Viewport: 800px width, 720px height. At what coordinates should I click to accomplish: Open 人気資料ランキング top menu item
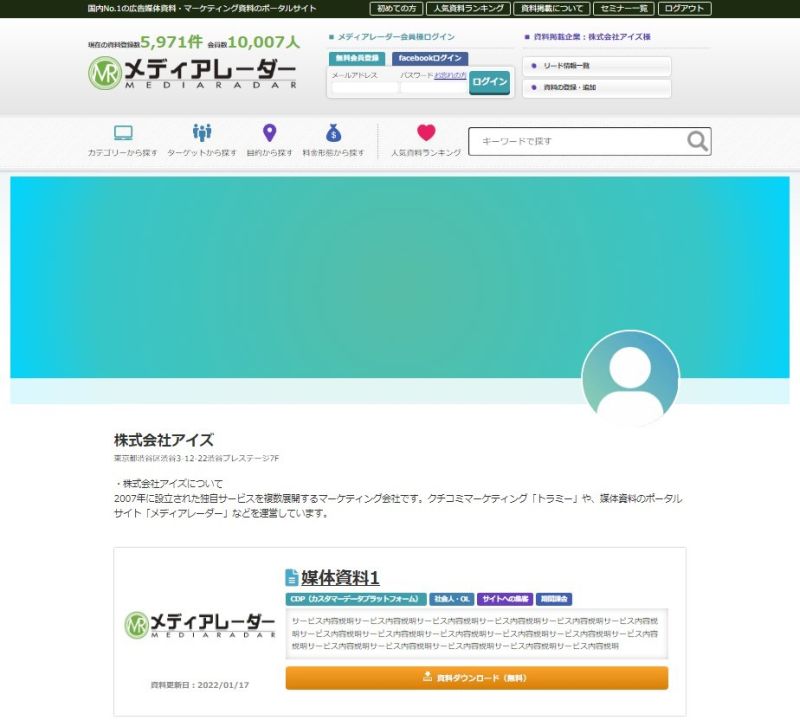click(x=468, y=9)
